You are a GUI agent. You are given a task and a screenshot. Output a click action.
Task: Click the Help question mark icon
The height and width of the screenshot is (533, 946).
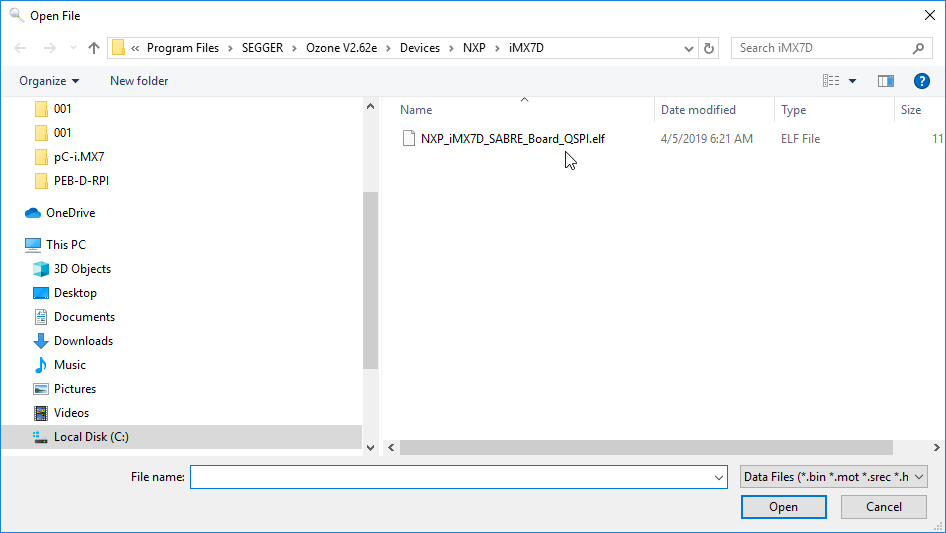pos(921,81)
